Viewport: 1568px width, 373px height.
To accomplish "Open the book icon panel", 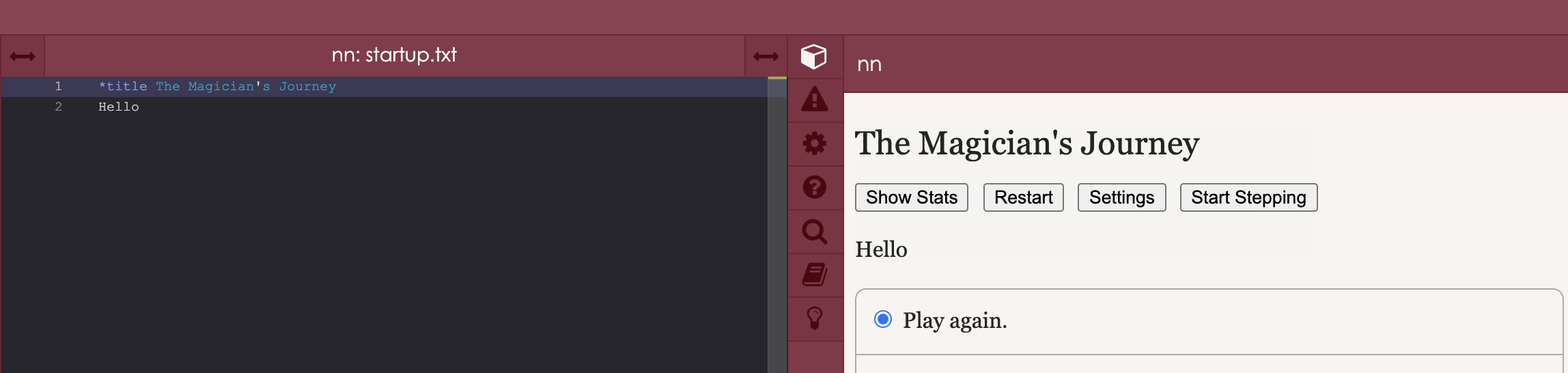I will tap(814, 275).
